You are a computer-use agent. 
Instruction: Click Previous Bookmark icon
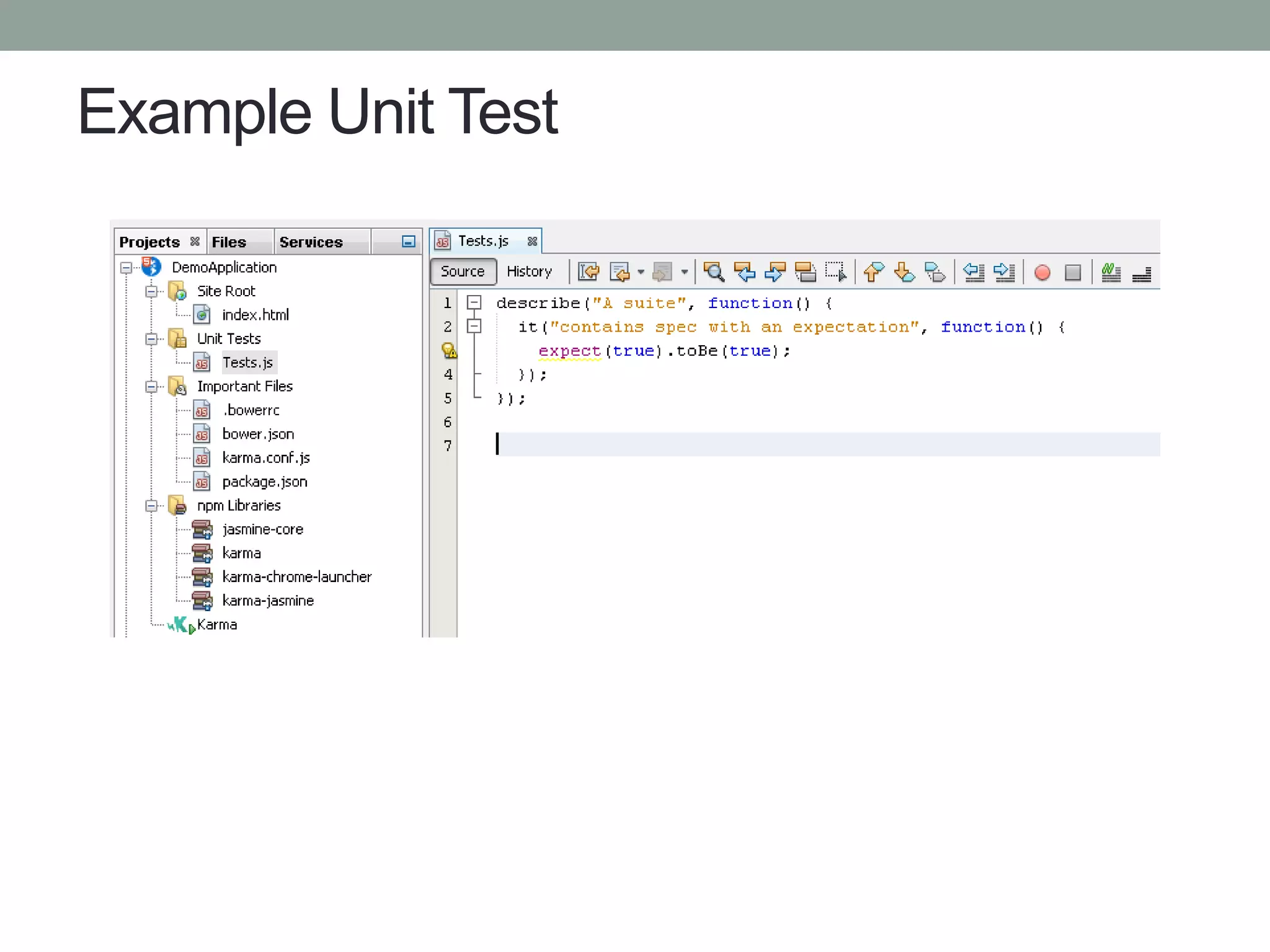pyautogui.click(x=874, y=272)
